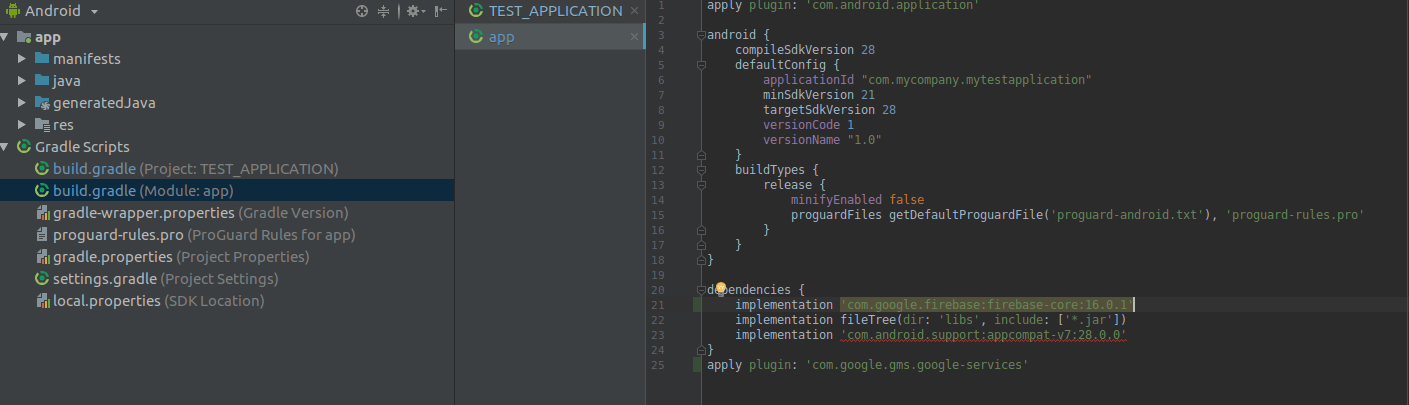Click the fileTree libs implementation line
This screenshot has width=1409, height=405.
point(931,319)
